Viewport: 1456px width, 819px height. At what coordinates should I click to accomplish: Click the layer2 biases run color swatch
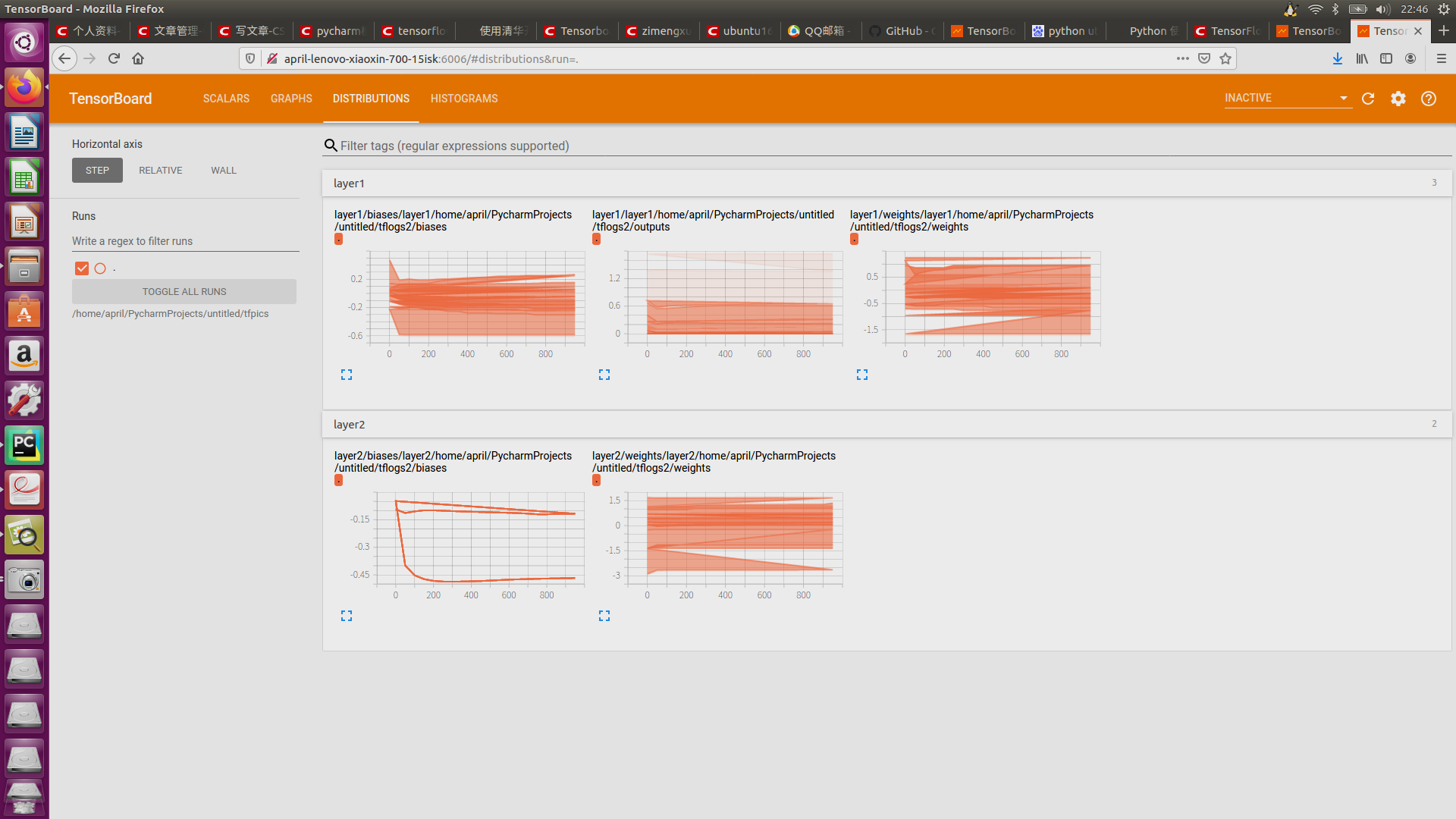[x=338, y=480]
